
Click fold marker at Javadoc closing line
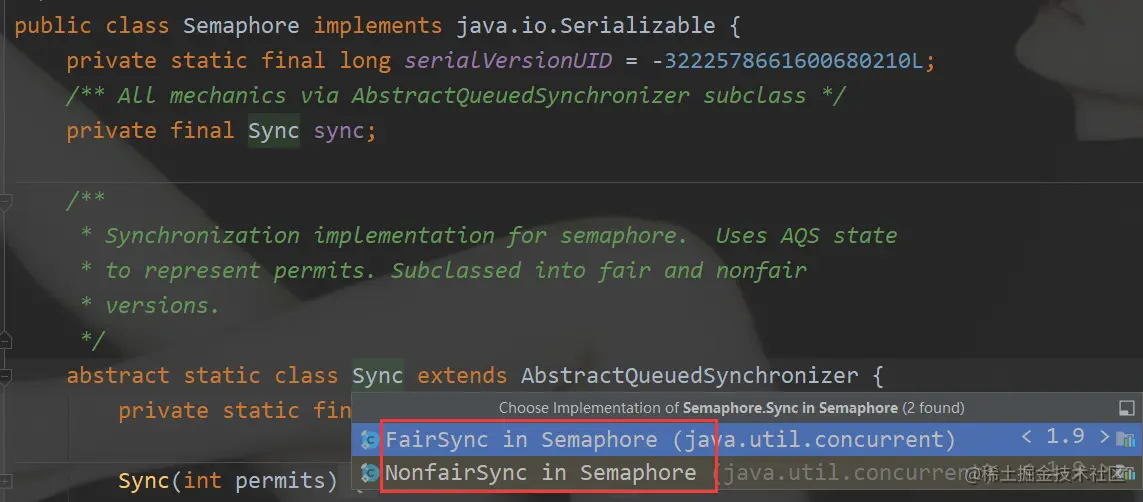5,340
